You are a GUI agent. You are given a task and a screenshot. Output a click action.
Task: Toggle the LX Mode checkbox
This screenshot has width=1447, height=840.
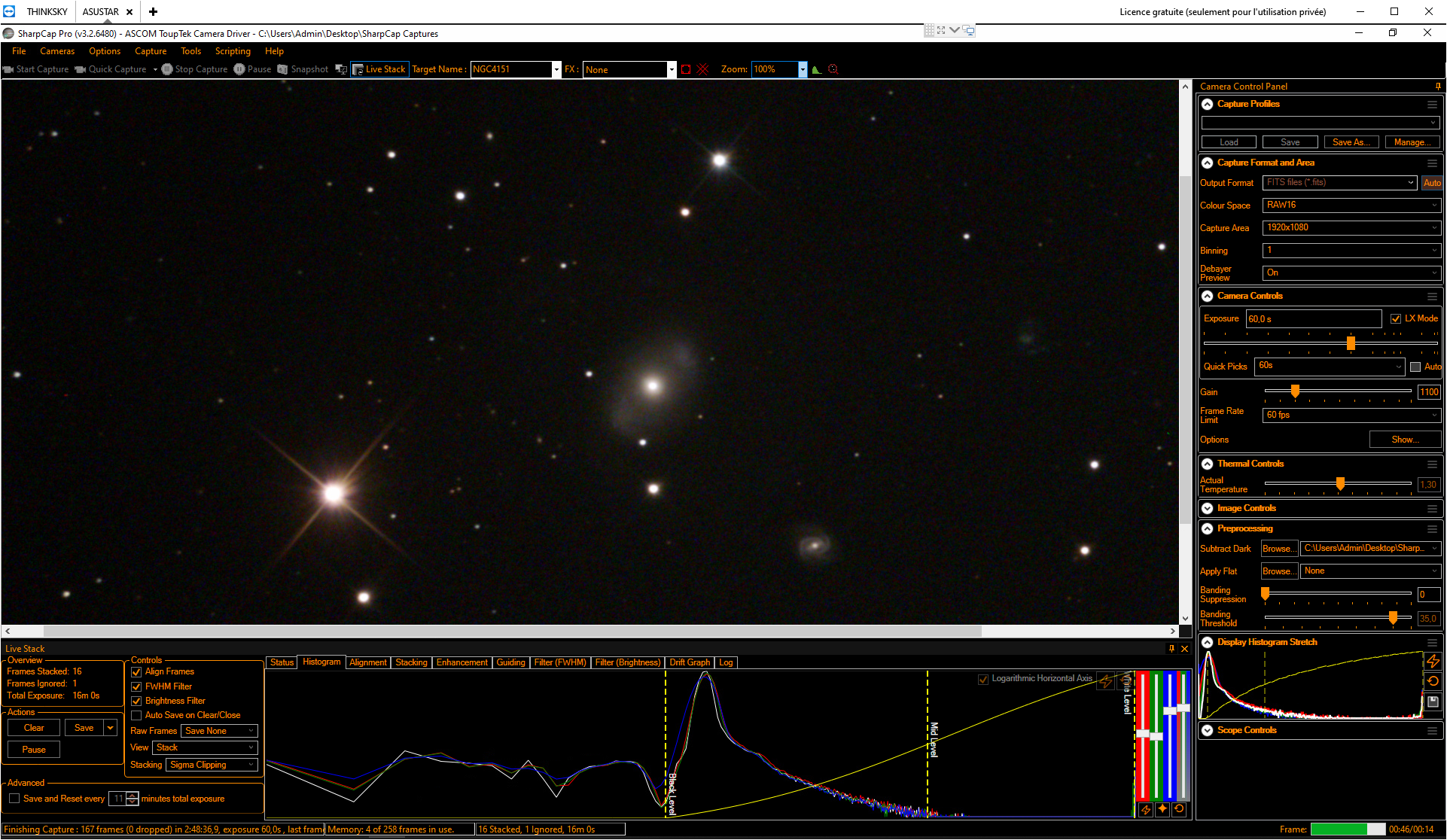(x=1396, y=319)
